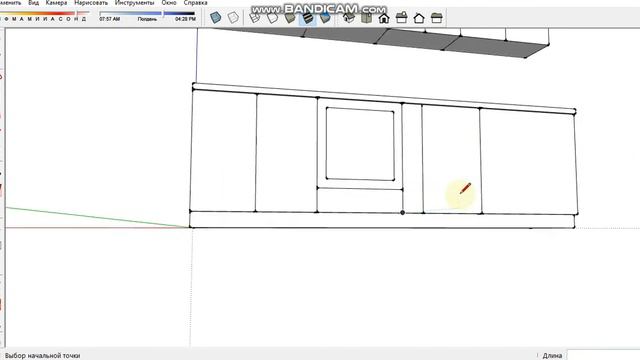Viewport: 640px width, 360px height.
Task: Switch to Wireframe face style
Action: [255, 18]
